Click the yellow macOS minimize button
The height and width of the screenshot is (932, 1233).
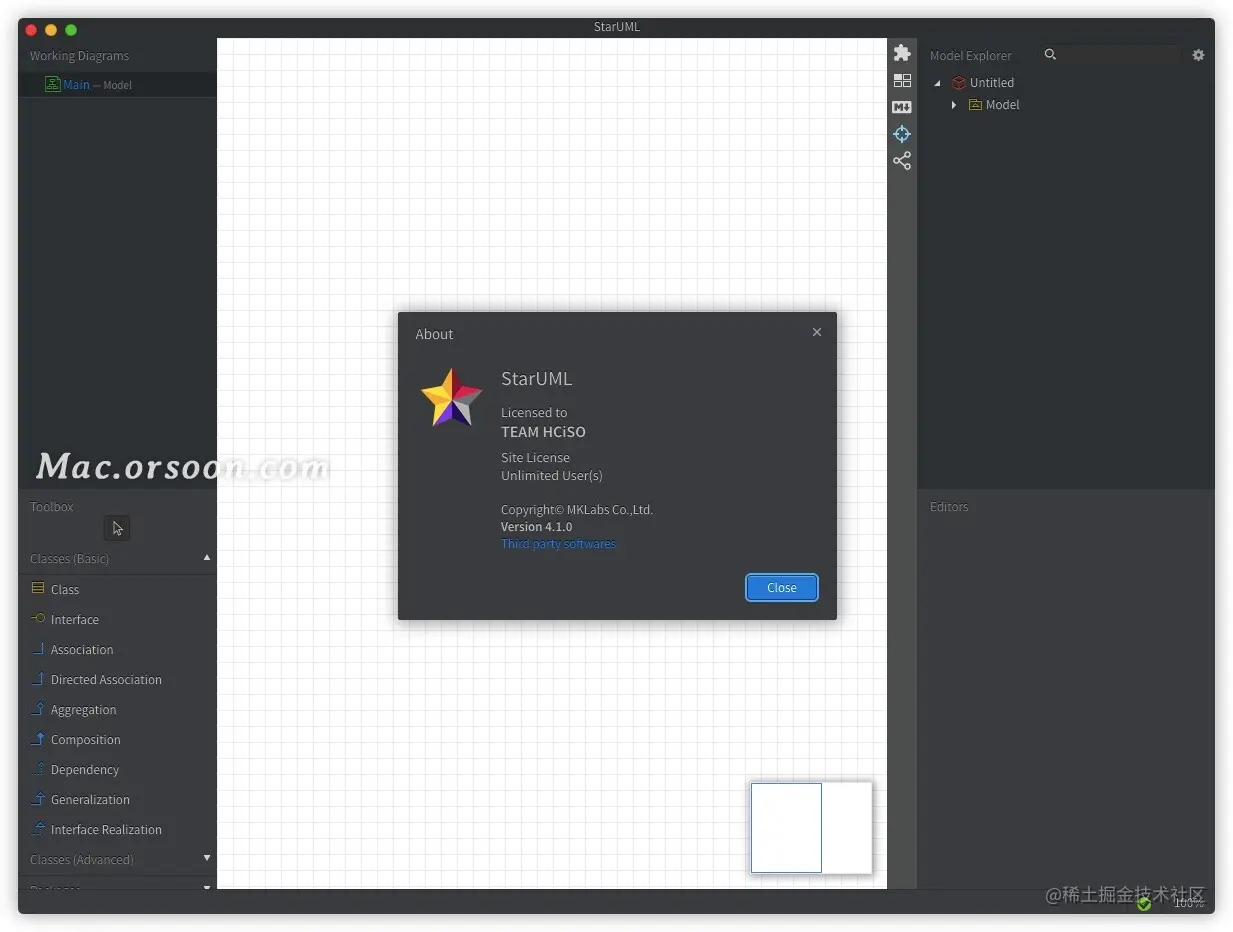click(x=51, y=30)
